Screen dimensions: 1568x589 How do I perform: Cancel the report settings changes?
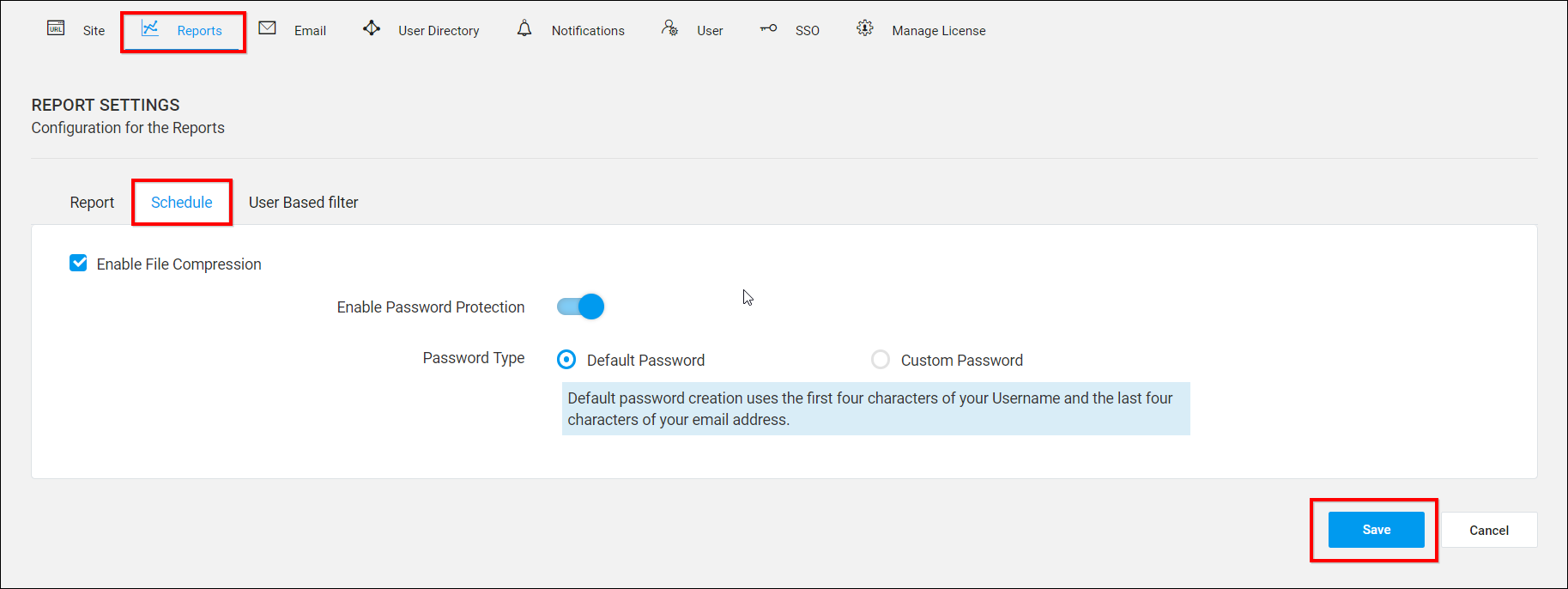click(1488, 531)
